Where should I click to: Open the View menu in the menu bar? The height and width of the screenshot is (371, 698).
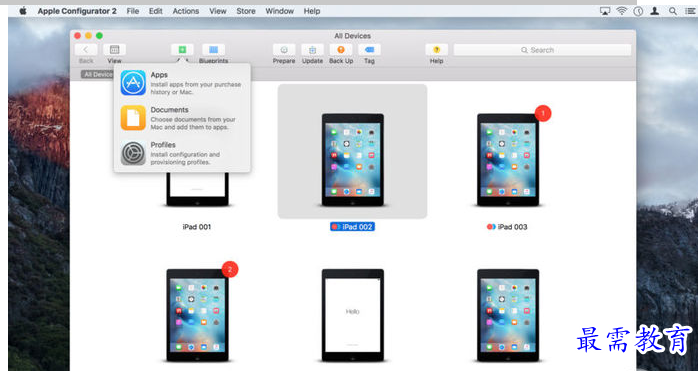pyautogui.click(x=218, y=11)
